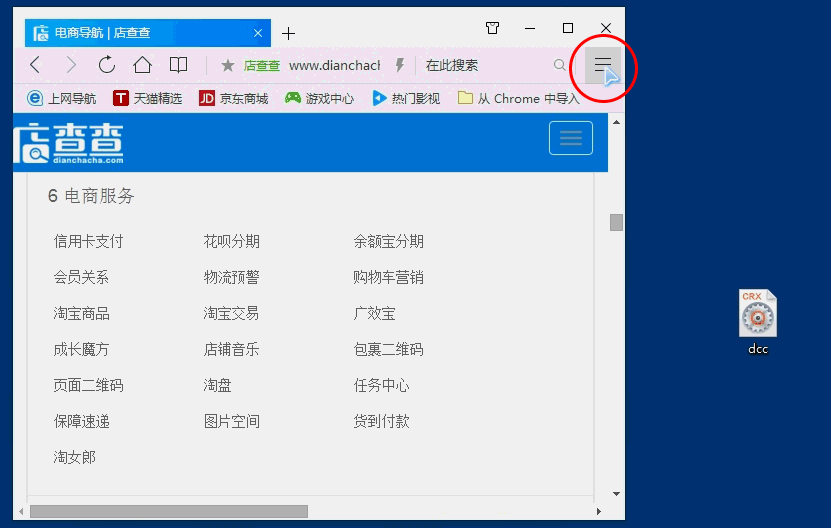The image size is (831, 528).
Task: Click the horizontal scrollbar right arrow
Action: (598, 512)
